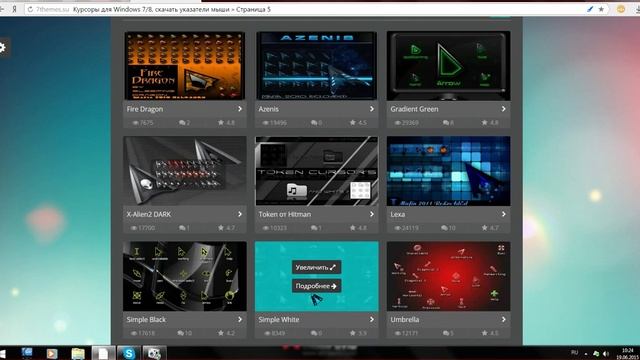
Task: Click the chevron arrow next to Simple Black
Action: pos(240,320)
